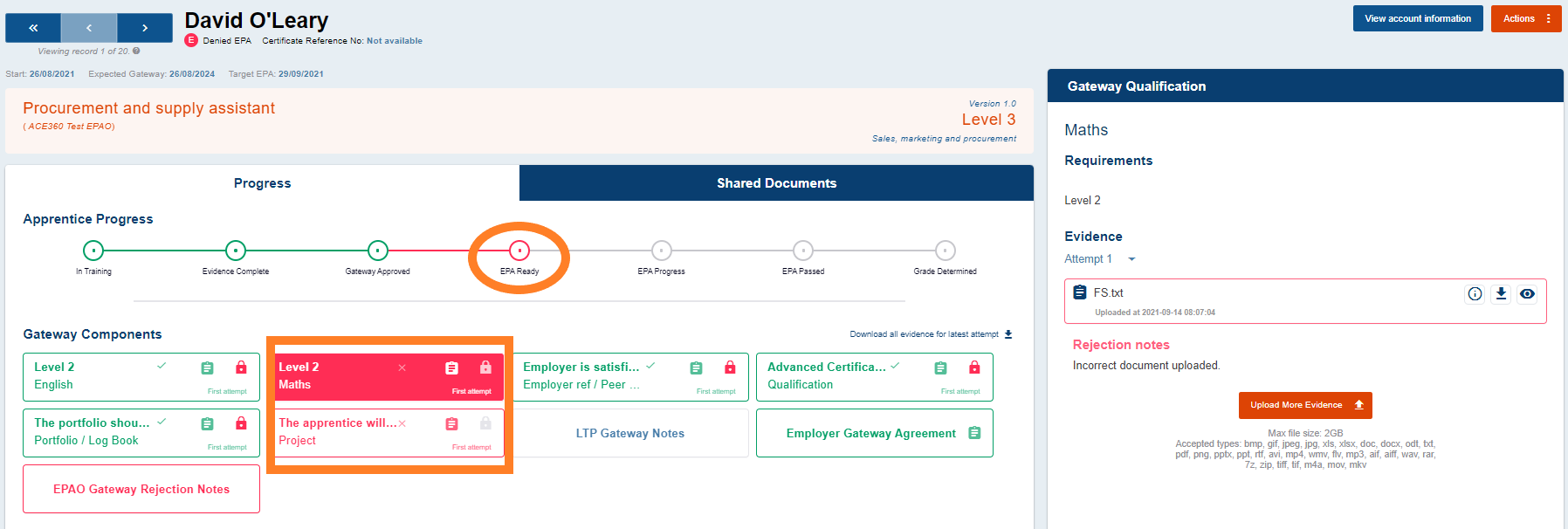Click the EPA Ready progress step marker
The width and height of the screenshot is (1568, 529).
(x=519, y=251)
